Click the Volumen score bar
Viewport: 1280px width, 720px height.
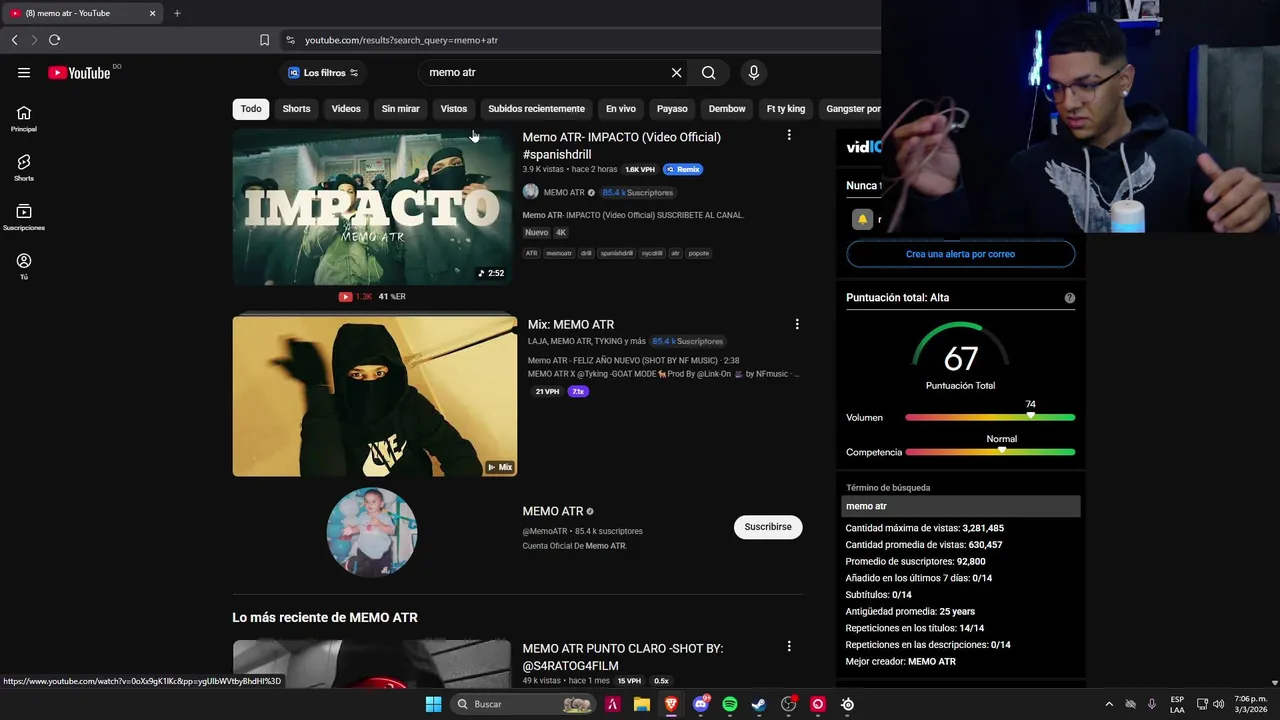[x=990, y=417]
